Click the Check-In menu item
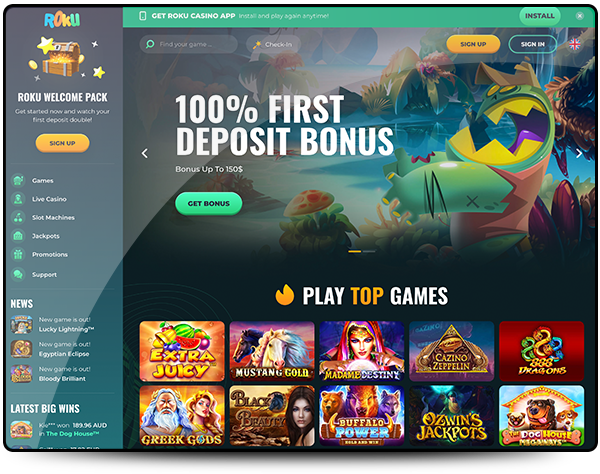Viewport: 600px width, 474px height. pyautogui.click(x=273, y=44)
